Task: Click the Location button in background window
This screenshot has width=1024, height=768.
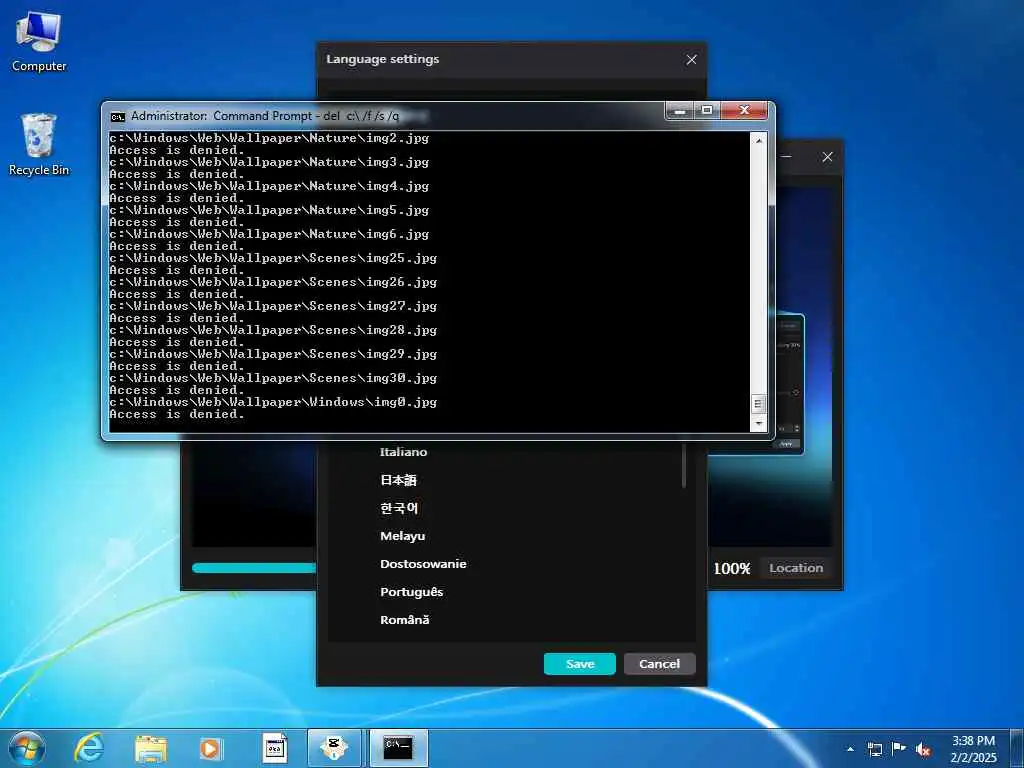Action: pyautogui.click(x=795, y=568)
